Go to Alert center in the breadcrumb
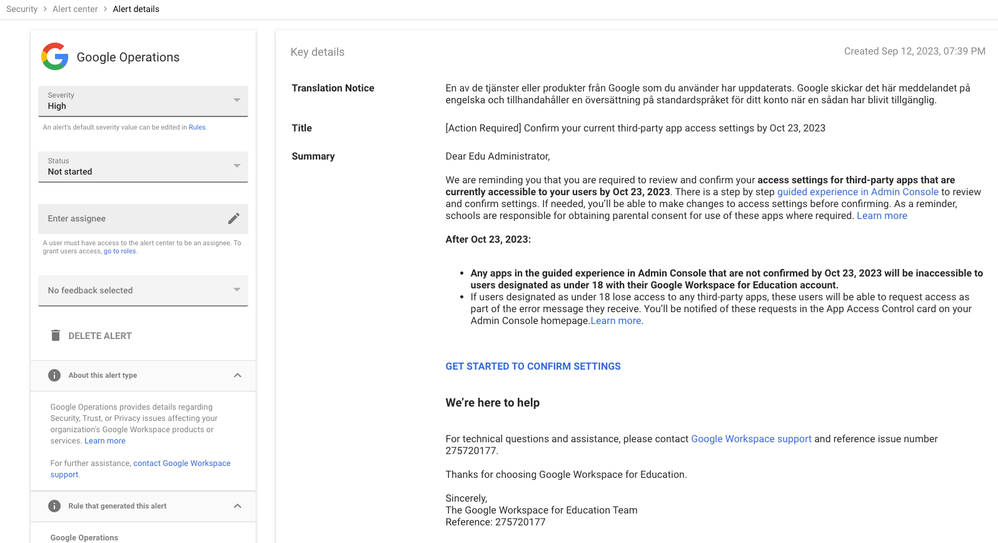The width and height of the screenshot is (998, 543). tap(75, 9)
